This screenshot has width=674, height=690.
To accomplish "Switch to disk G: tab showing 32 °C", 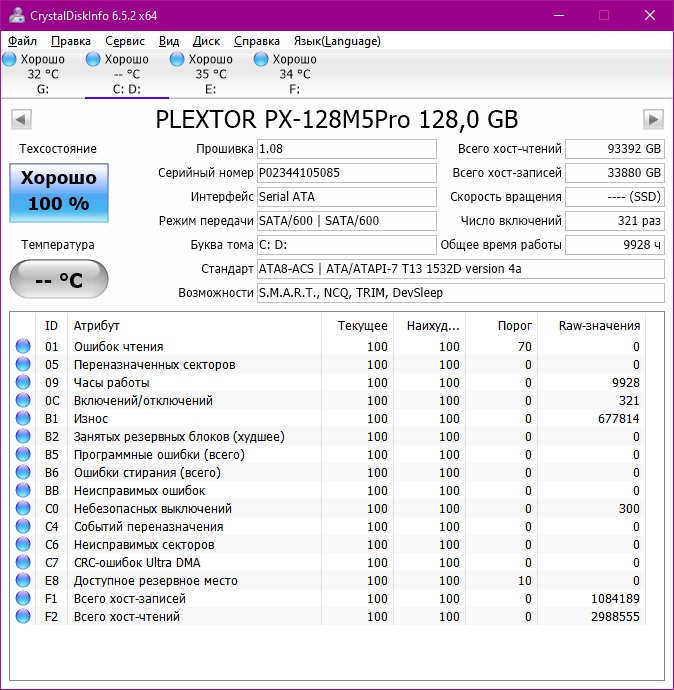I will (43, 74).
